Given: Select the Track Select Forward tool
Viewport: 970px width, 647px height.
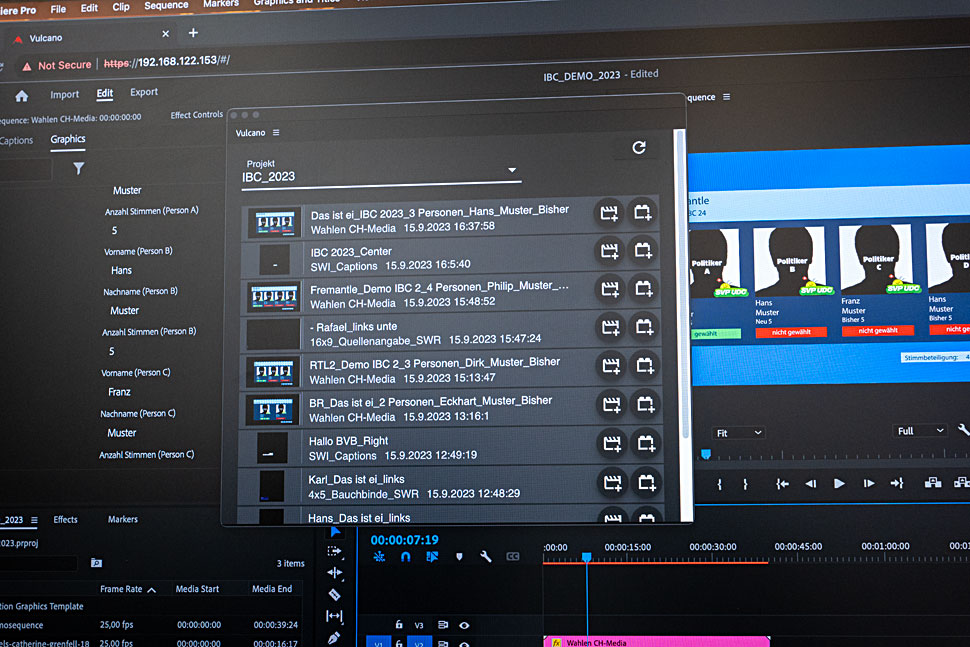Looking at the screenshot, I should point(334,551).
